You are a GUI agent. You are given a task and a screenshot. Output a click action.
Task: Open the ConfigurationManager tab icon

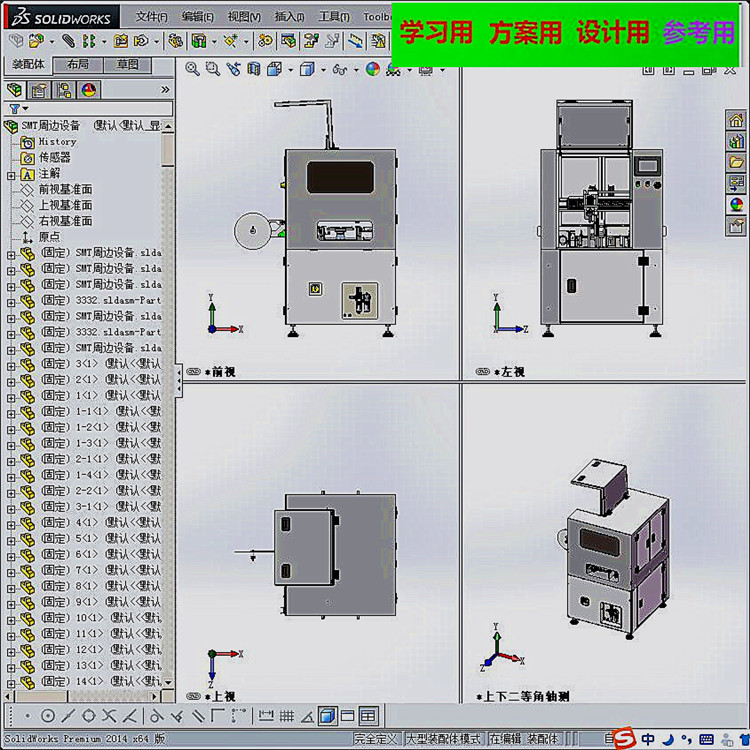tap(64, 90)
